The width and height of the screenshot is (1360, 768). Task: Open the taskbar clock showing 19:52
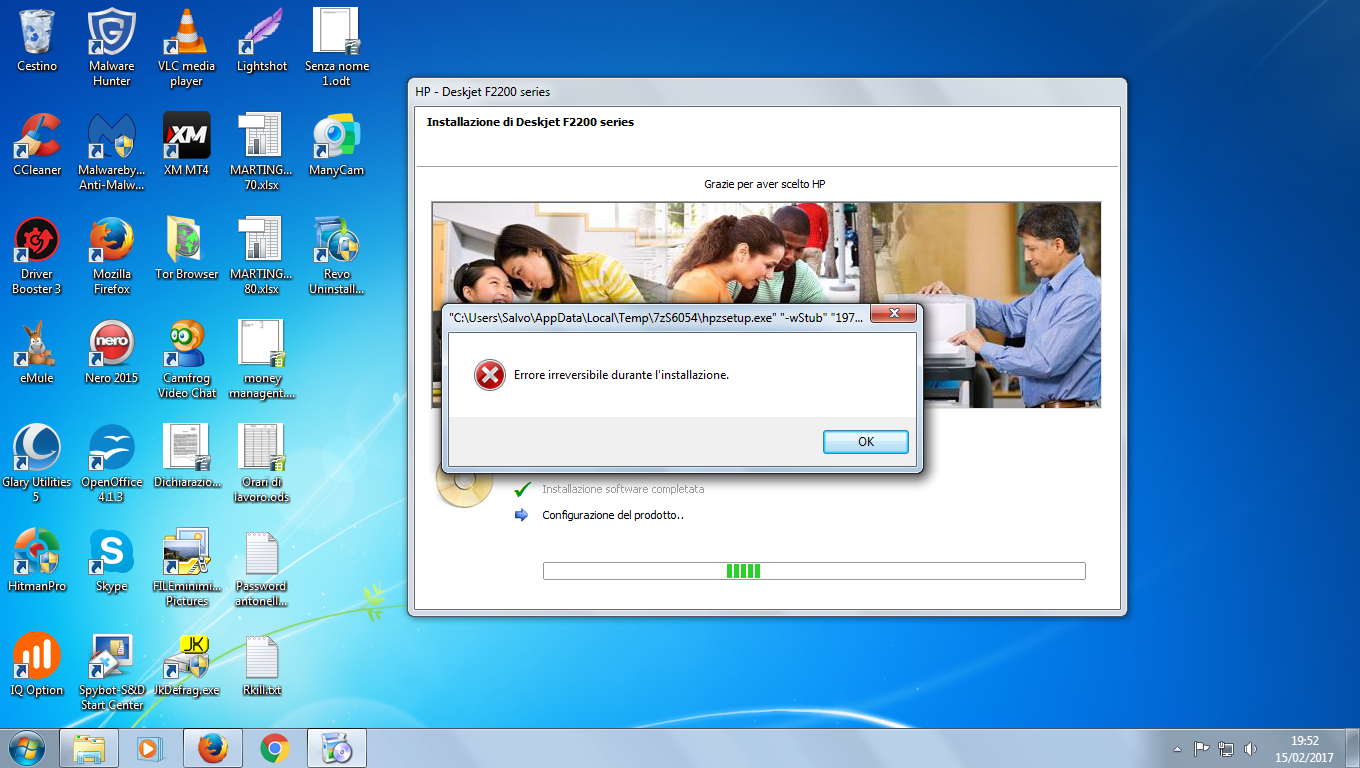tap(1305, 748)
